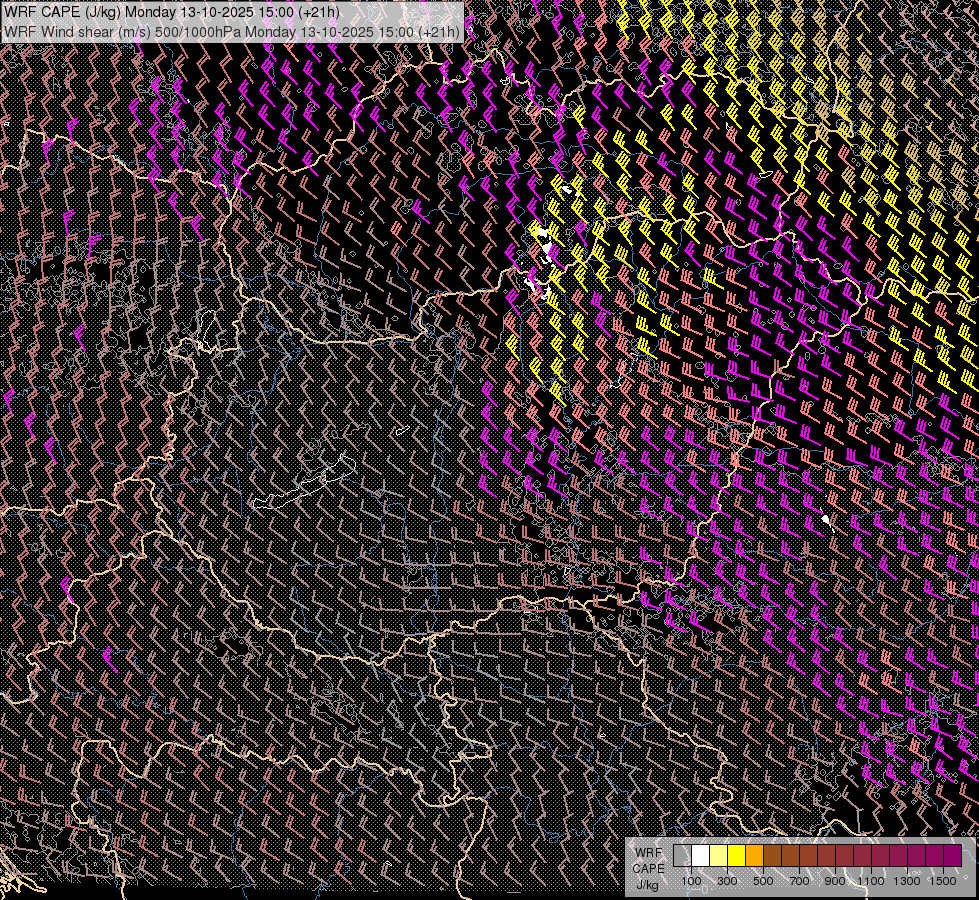
Task: Click the 1100 tick label
Action: pos(871,881)
